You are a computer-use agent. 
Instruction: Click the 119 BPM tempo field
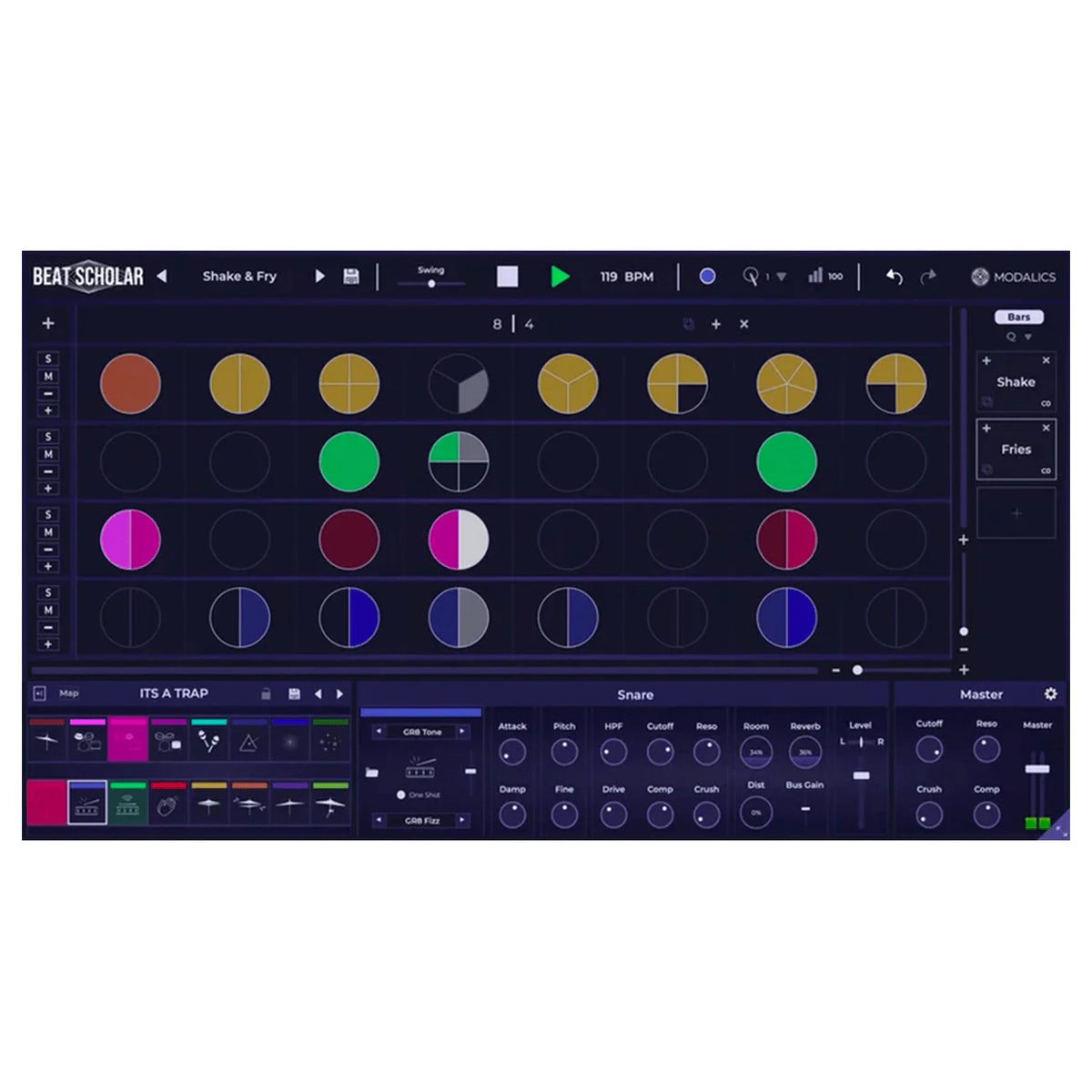pos(626,277)
